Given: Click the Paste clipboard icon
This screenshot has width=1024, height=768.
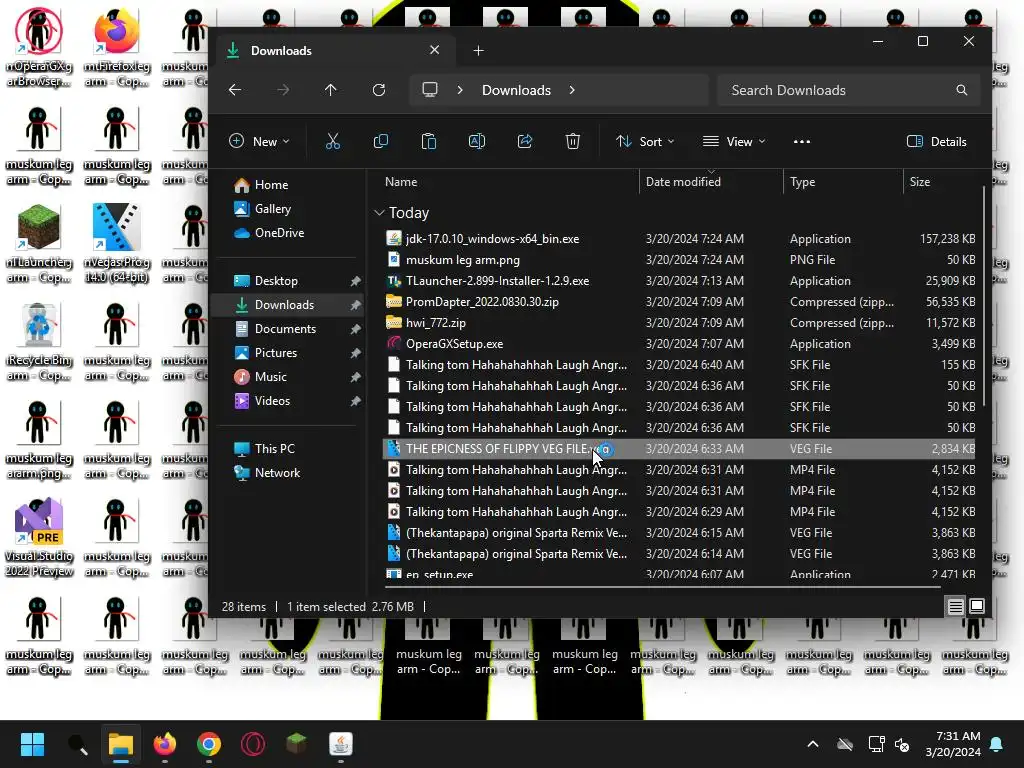Looking at the screenshot, I should click(x=428, y=141).
